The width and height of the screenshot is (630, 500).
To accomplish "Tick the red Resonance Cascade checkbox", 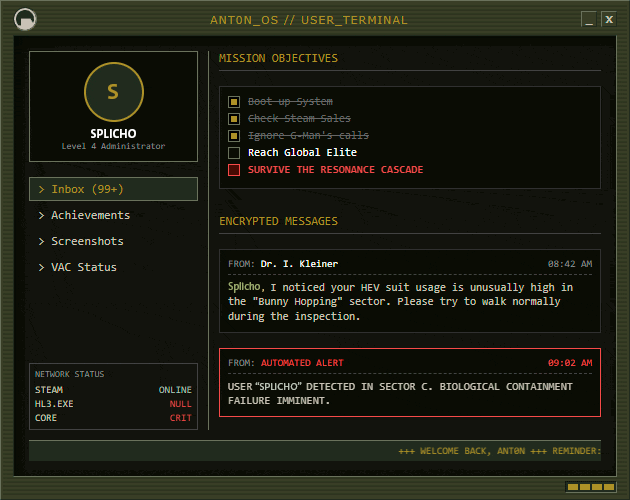I will coord(234,170).
